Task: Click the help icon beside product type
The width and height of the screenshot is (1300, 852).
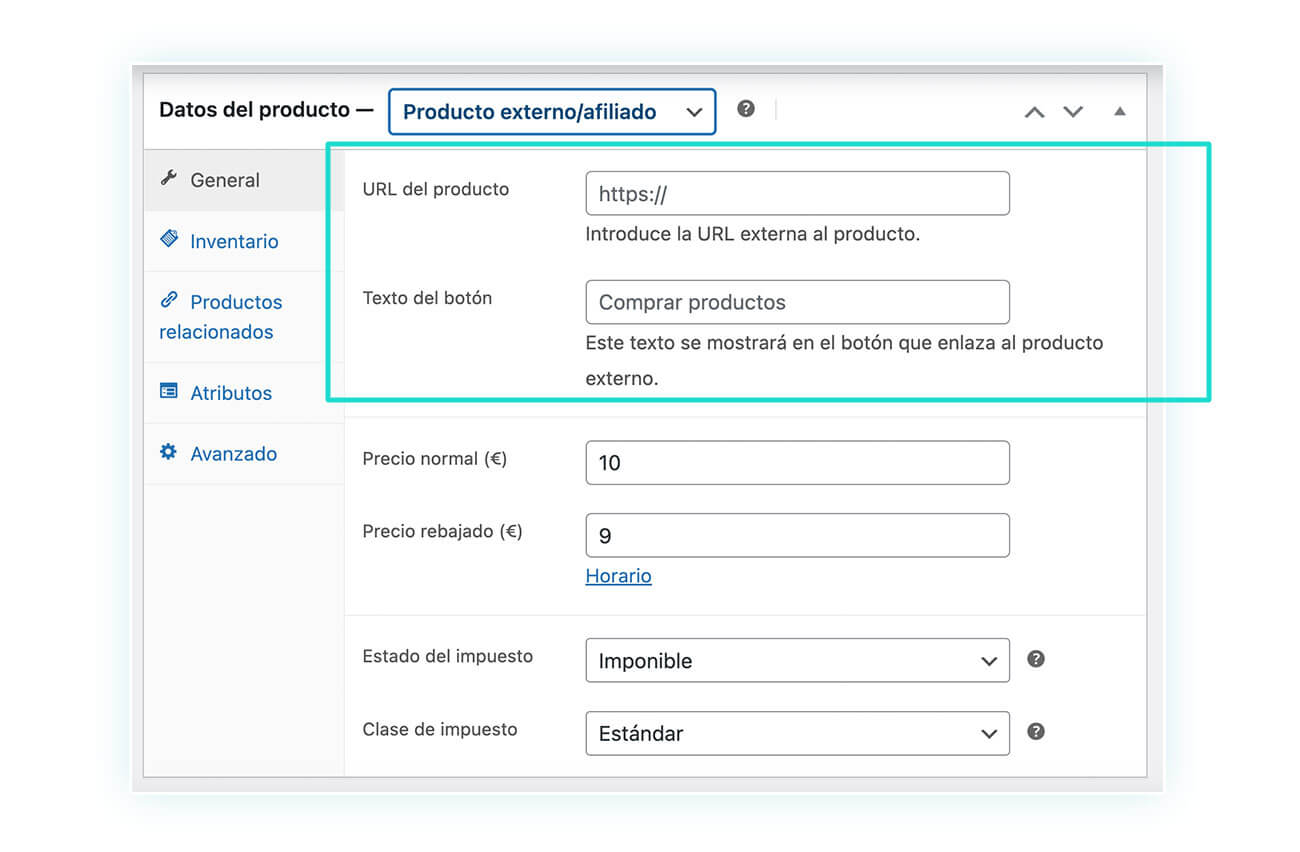Action: (746, 109)
